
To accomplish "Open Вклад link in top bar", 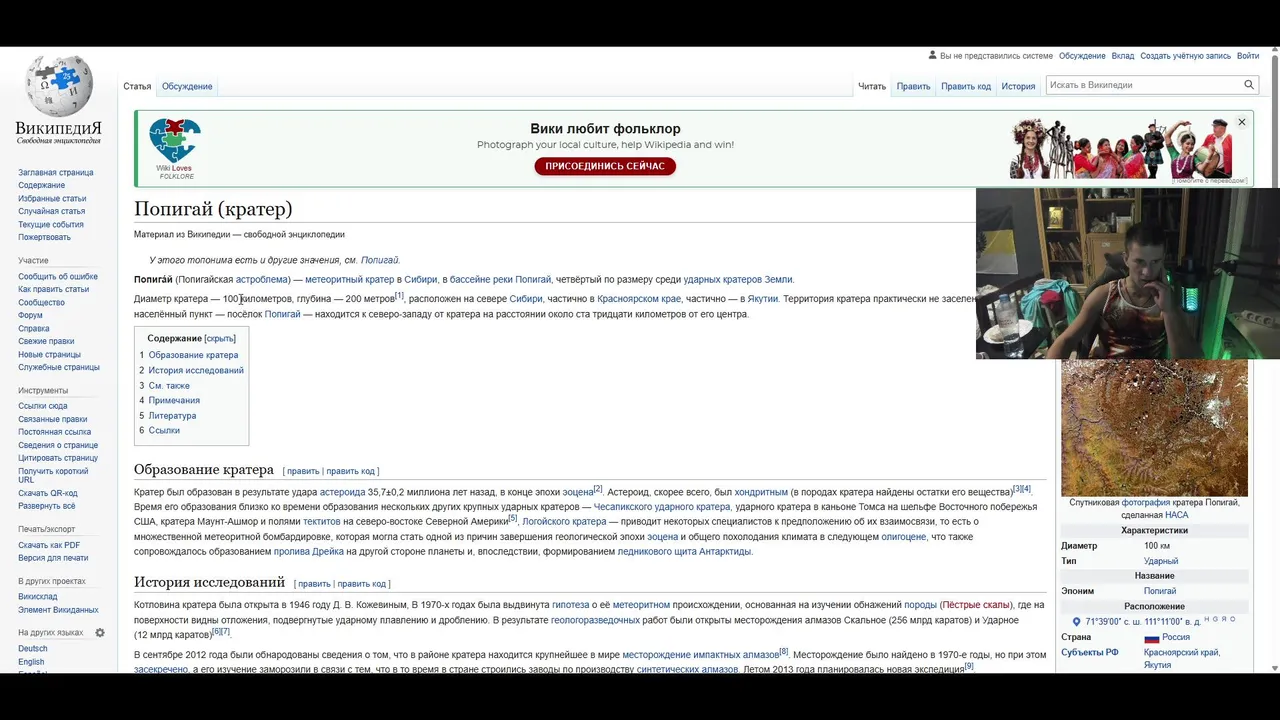I will point(1123,56).
